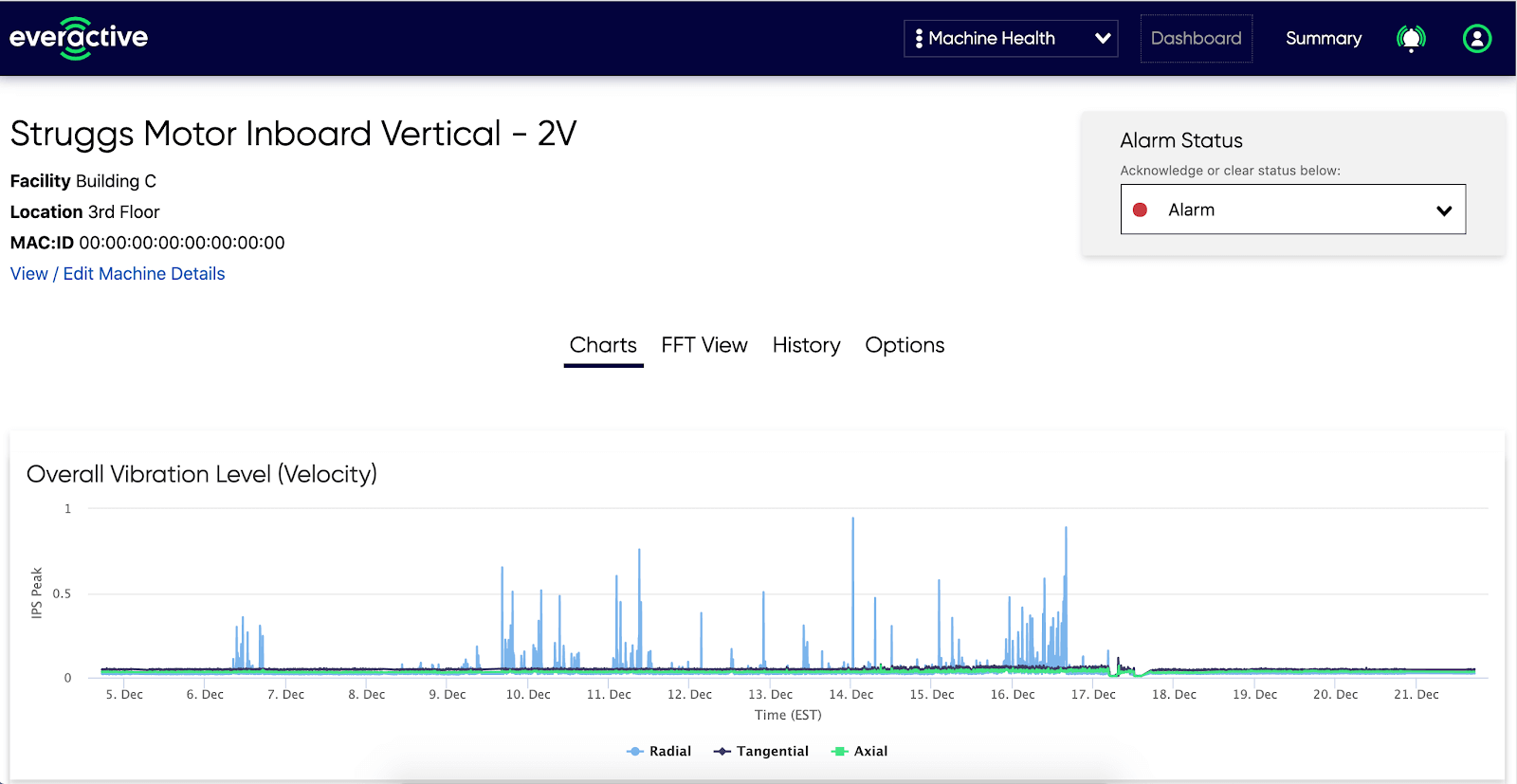Open the alarm bell notifications icon
This screenshot has height=784, width=1517.
coord(1411,38)
